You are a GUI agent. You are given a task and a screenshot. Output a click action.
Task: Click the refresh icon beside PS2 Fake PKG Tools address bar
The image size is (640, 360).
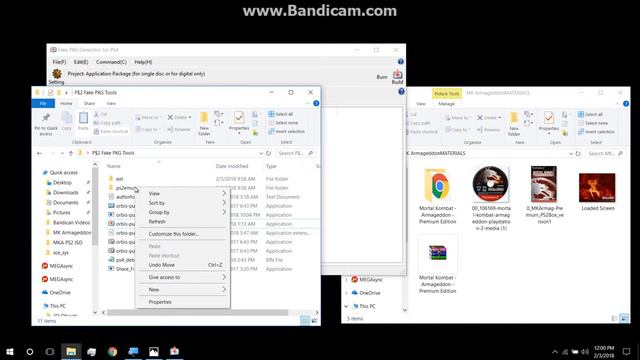point(268,153)
